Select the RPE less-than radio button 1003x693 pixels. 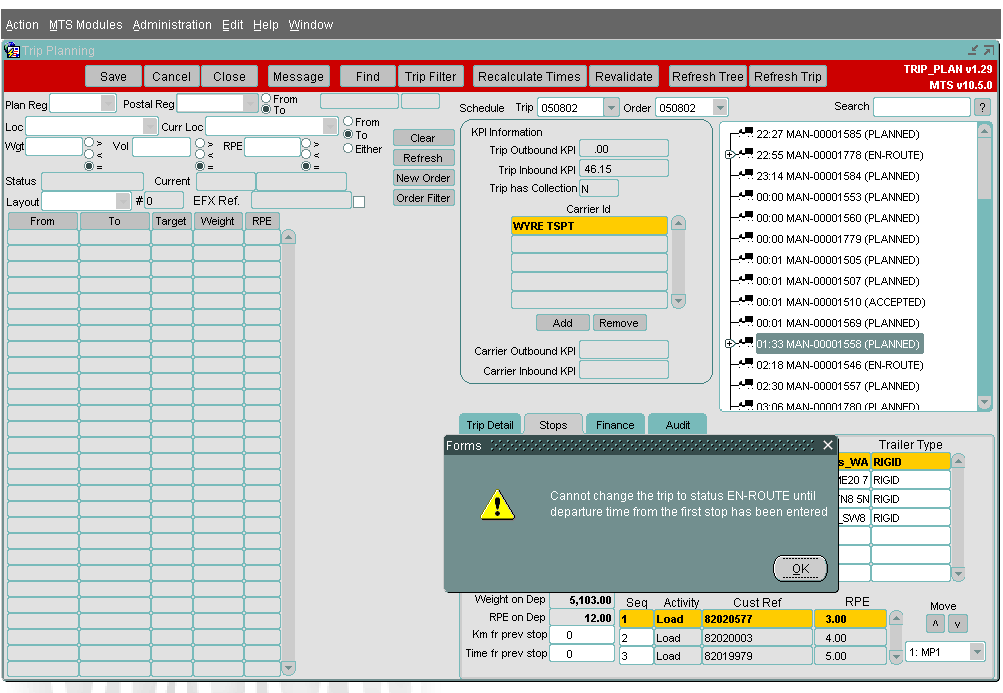click(306, 154)
